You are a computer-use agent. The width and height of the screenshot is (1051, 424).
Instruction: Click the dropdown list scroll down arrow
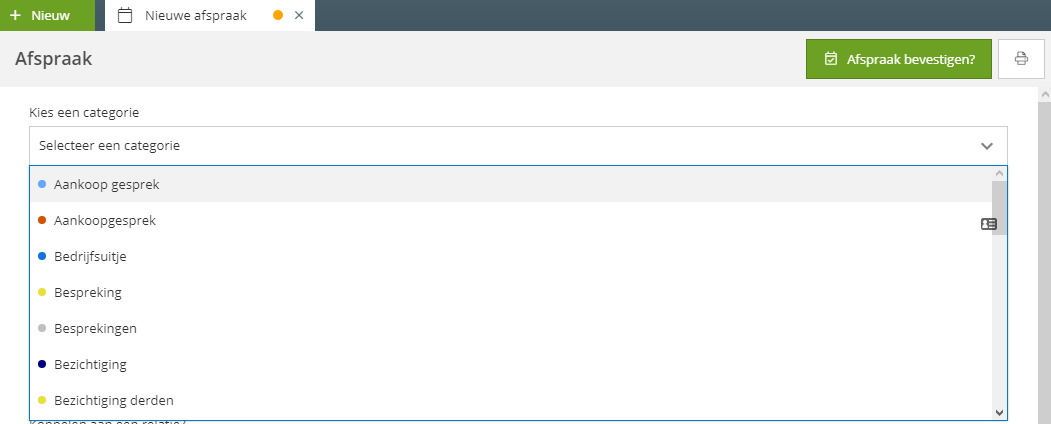coord(999,413)
